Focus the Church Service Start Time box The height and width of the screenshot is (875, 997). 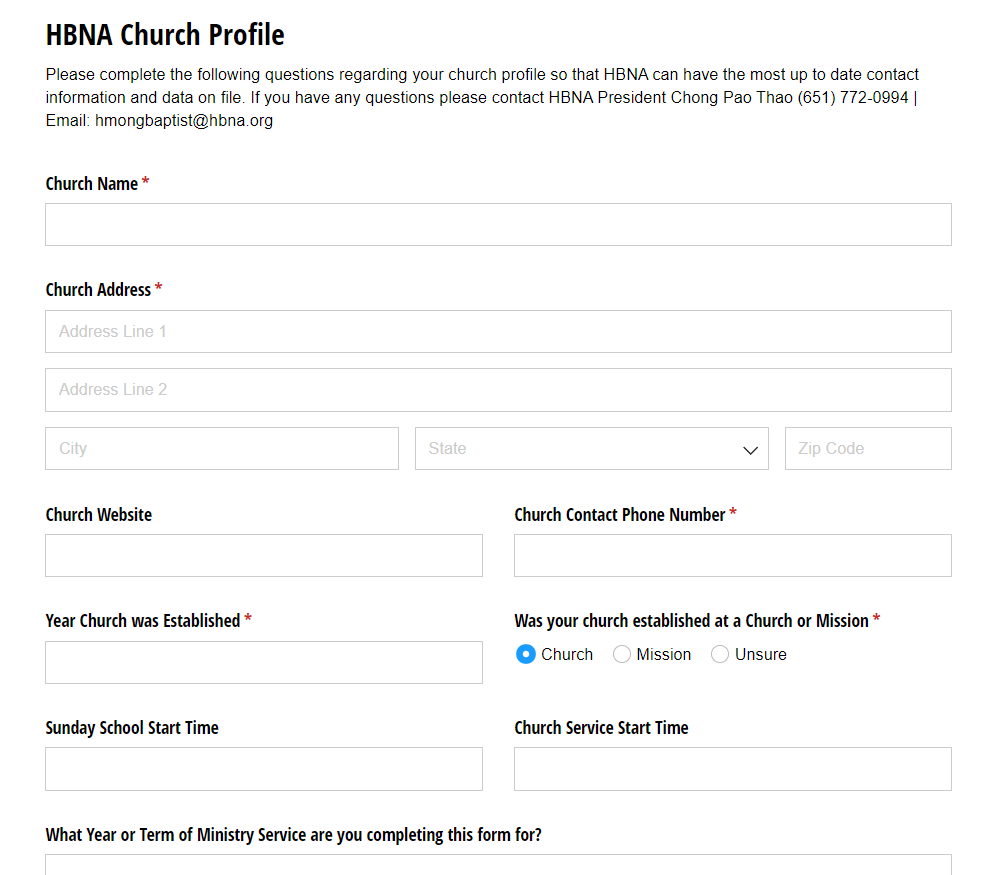[x=732, y=769]
